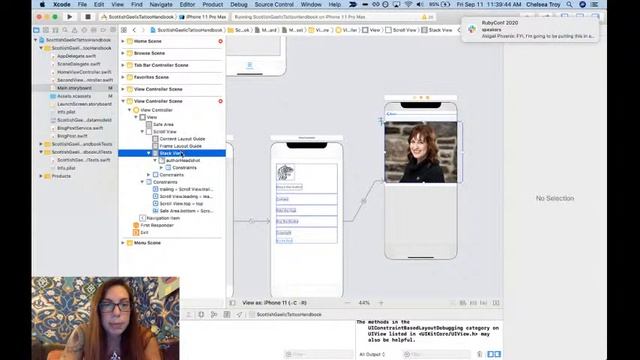Screen dimensions: 640x360
Task: Click the variables view filter field
Action: pyautogui.click(x=318, y=354)
